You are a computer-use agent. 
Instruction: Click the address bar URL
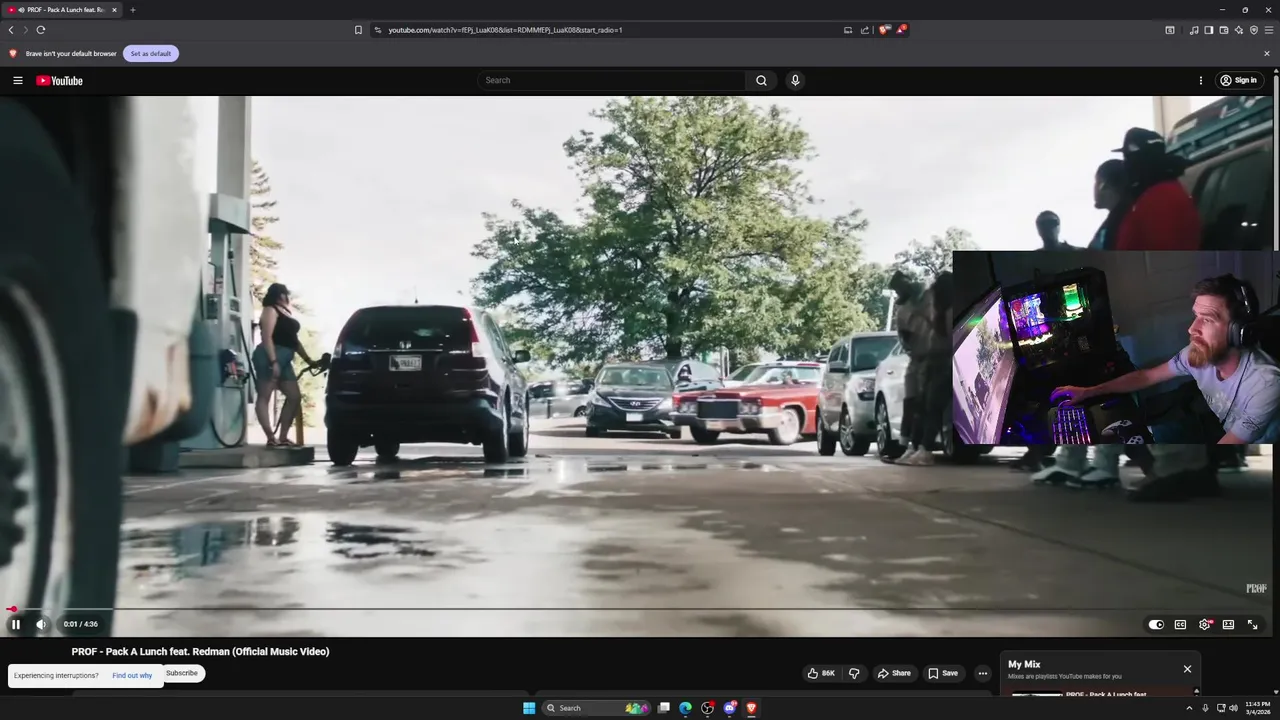tap(505, 30)
